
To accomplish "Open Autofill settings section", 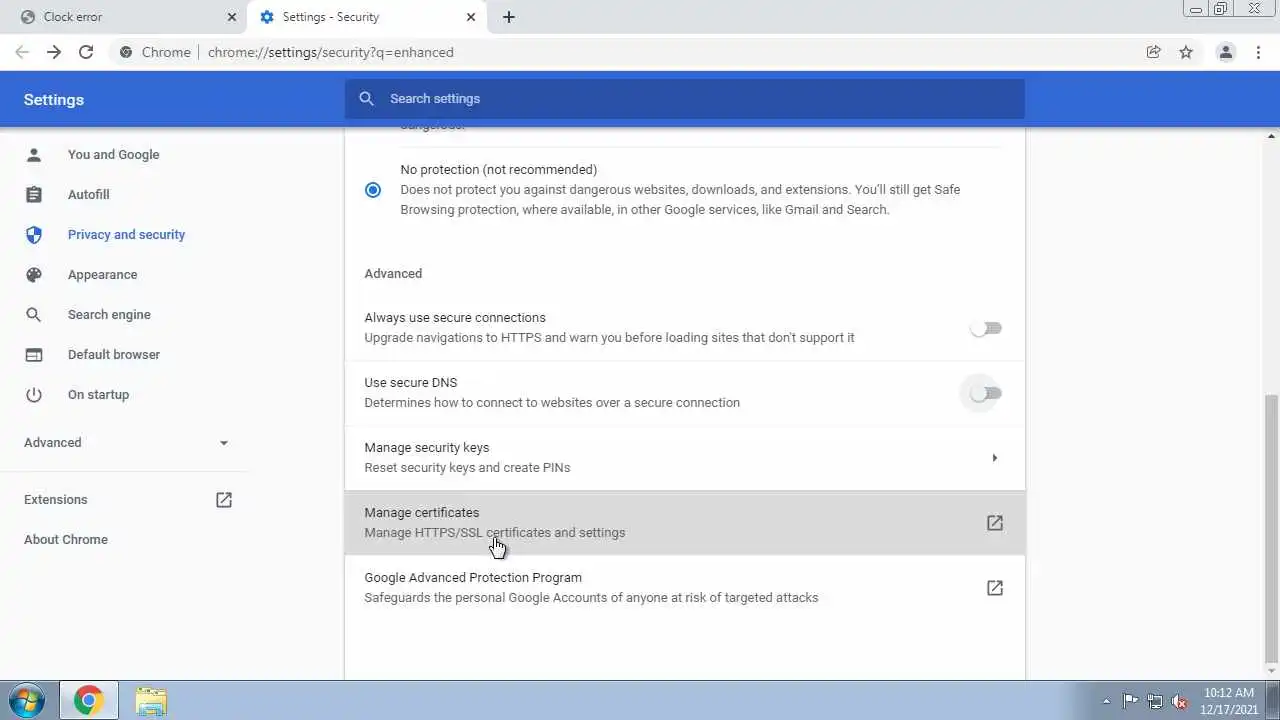I will (x=88, y=194).
